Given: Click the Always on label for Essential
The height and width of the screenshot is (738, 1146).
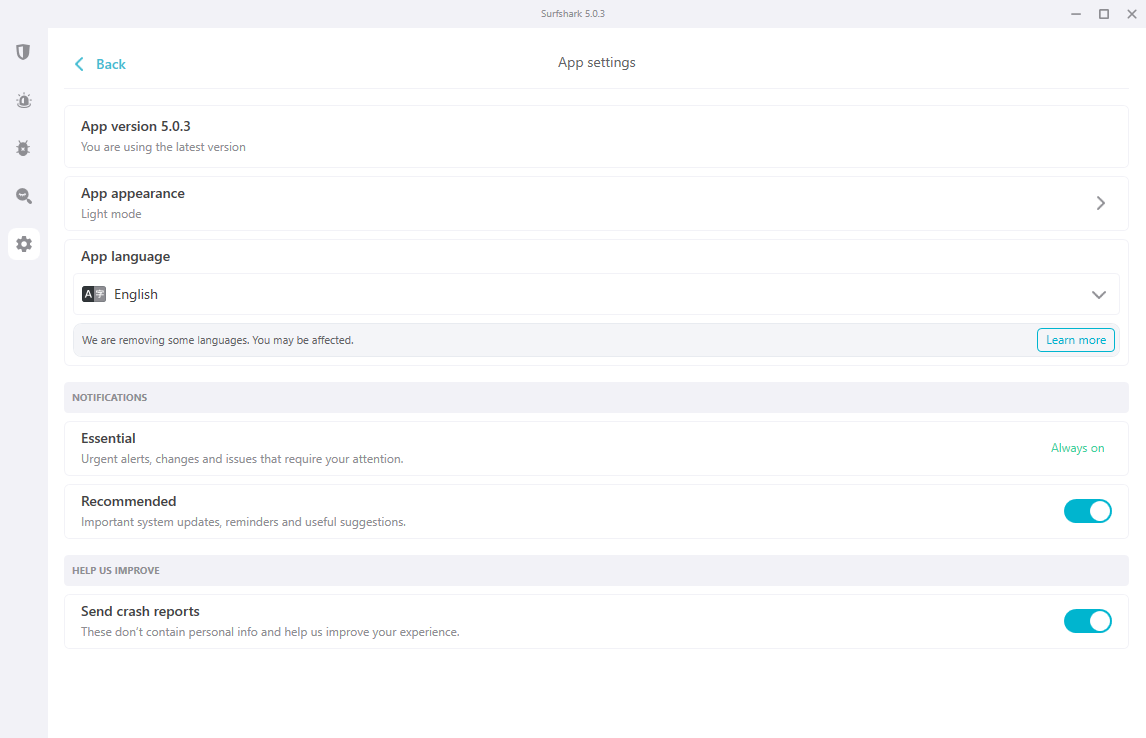Looking at the screenshot, I should coord(1077,448).
